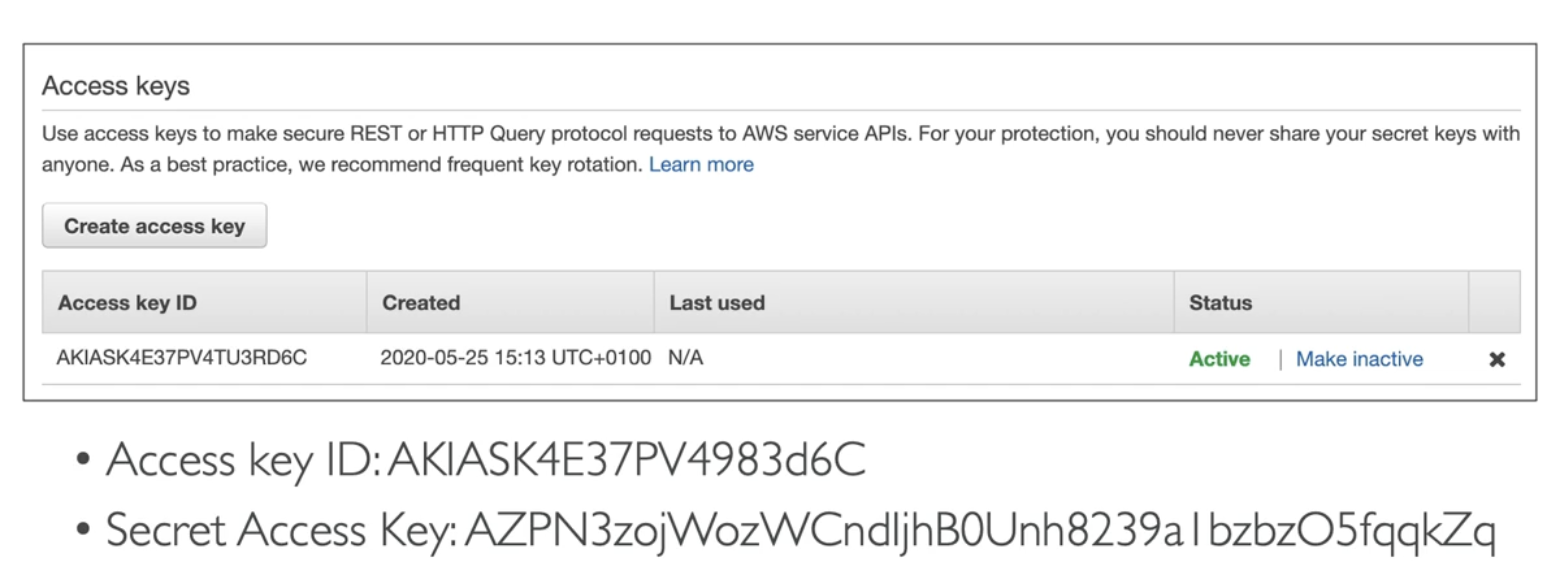Click the N/A last used value

686,358
